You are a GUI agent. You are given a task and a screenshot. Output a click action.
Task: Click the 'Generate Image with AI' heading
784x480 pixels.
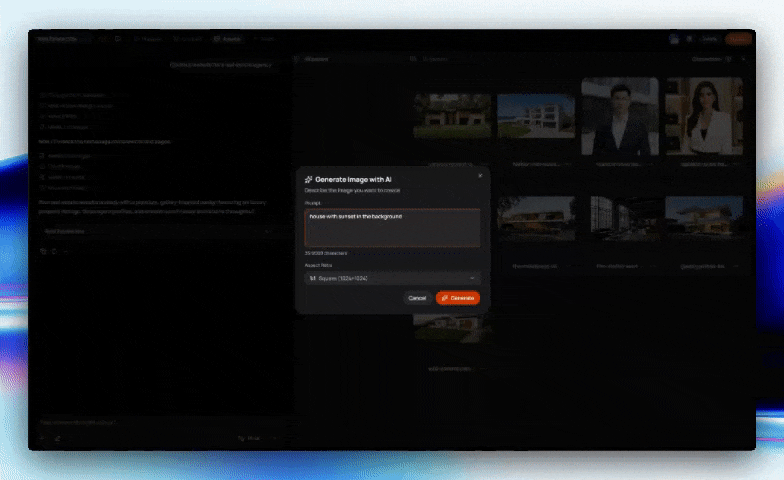point(353,180)
